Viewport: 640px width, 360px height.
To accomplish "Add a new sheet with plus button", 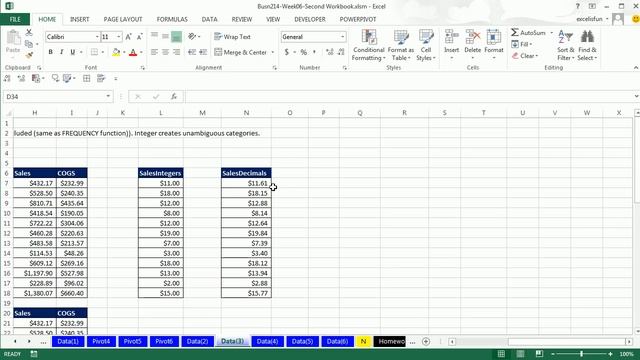I will [x=426, y=341].
